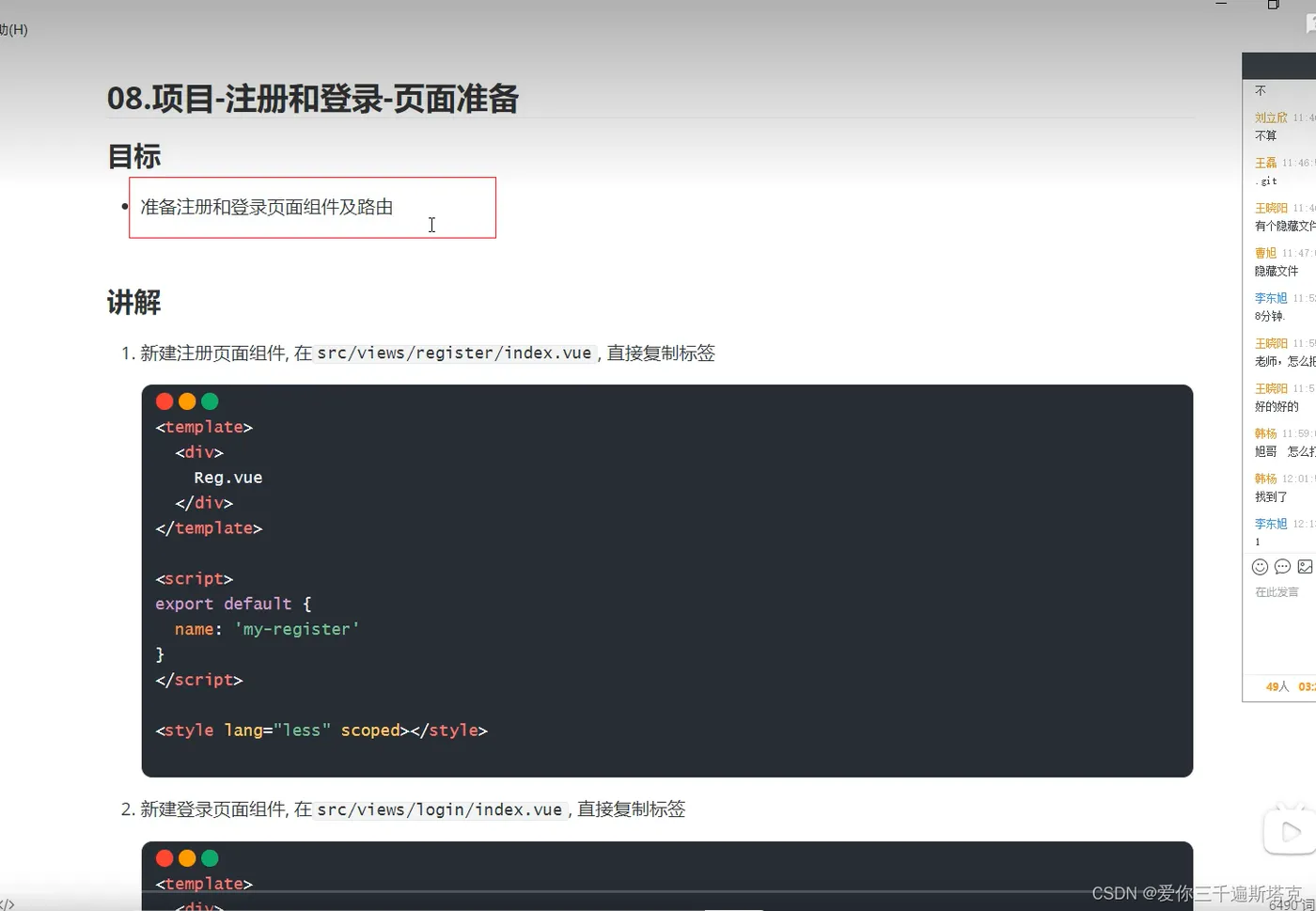Click chat message '好的好的'
This screenshot has width=1316, height=911.
(x=1277, y=406)
